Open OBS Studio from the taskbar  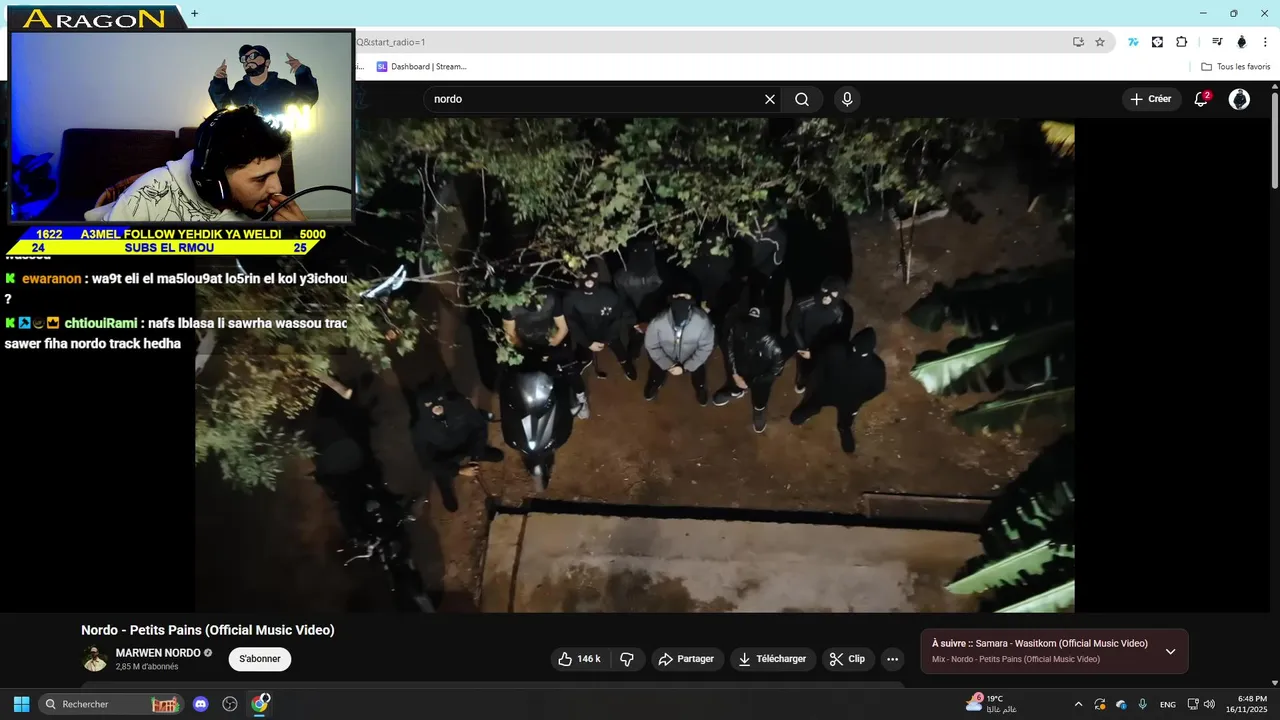[230, 704]
